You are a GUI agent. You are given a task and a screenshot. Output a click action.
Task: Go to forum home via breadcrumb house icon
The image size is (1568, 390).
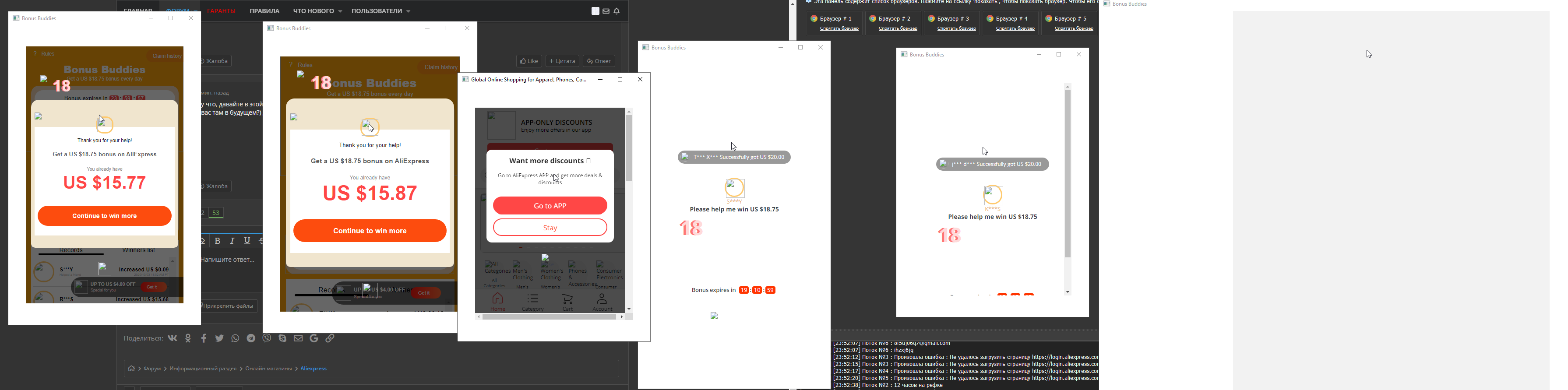click(x=131, y=369)
